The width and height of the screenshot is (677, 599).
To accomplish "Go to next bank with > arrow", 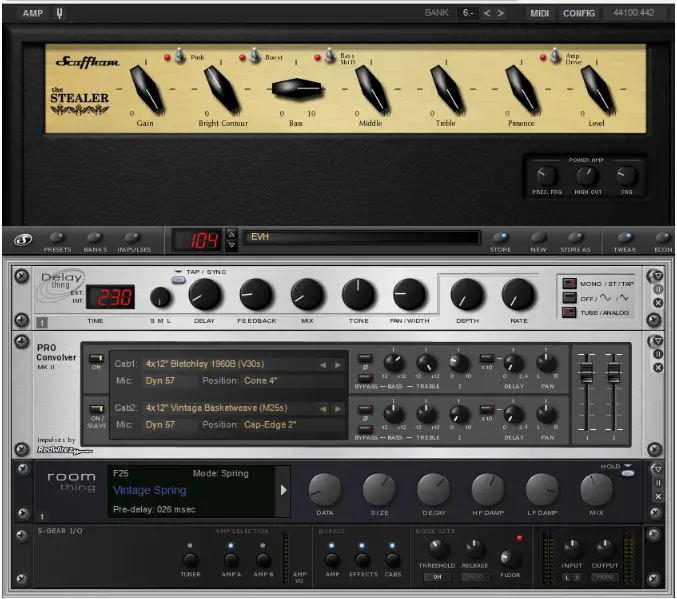I will [x=500, y=13].
